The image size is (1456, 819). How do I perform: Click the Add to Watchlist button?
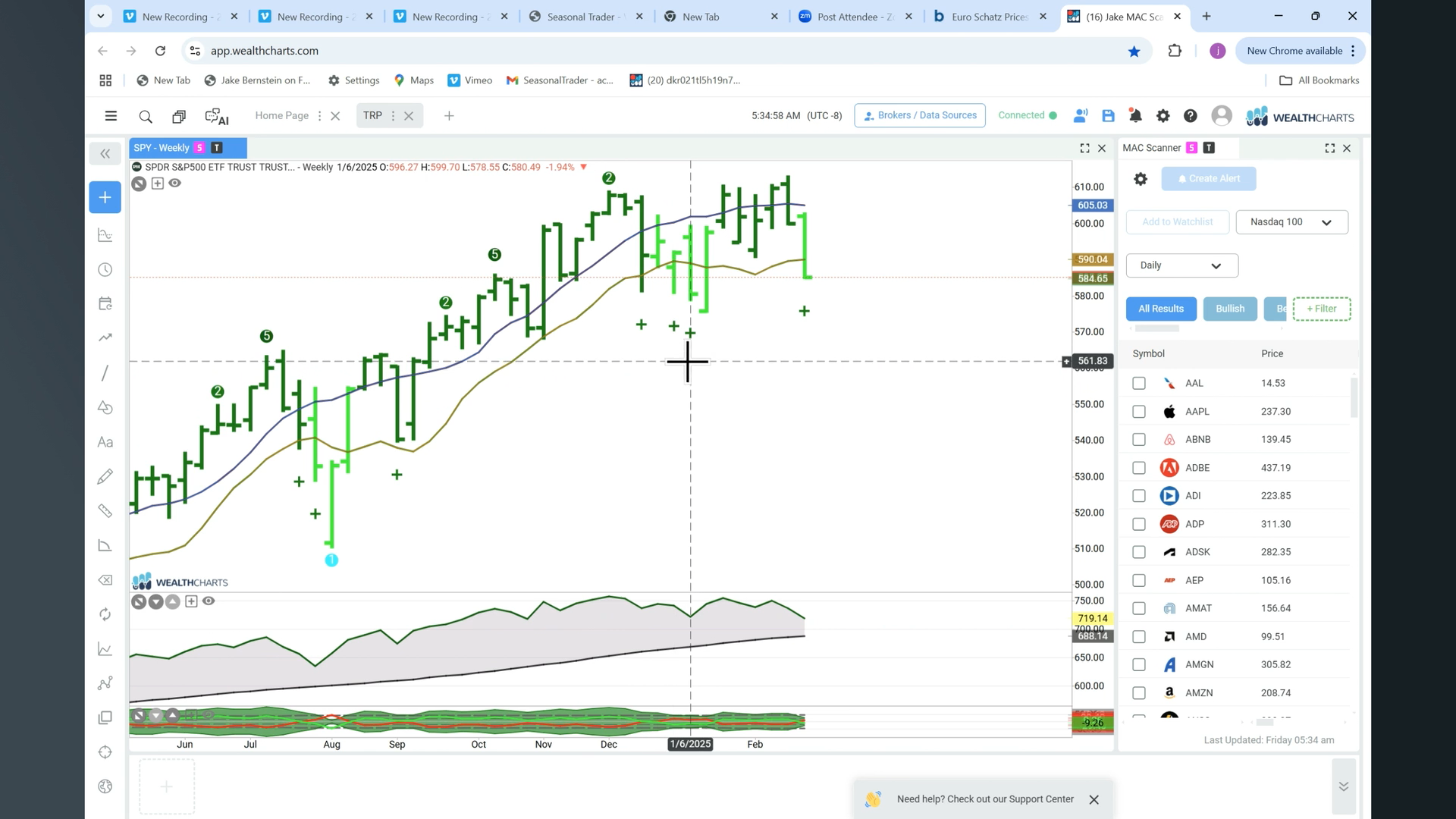pos(1177,222)
